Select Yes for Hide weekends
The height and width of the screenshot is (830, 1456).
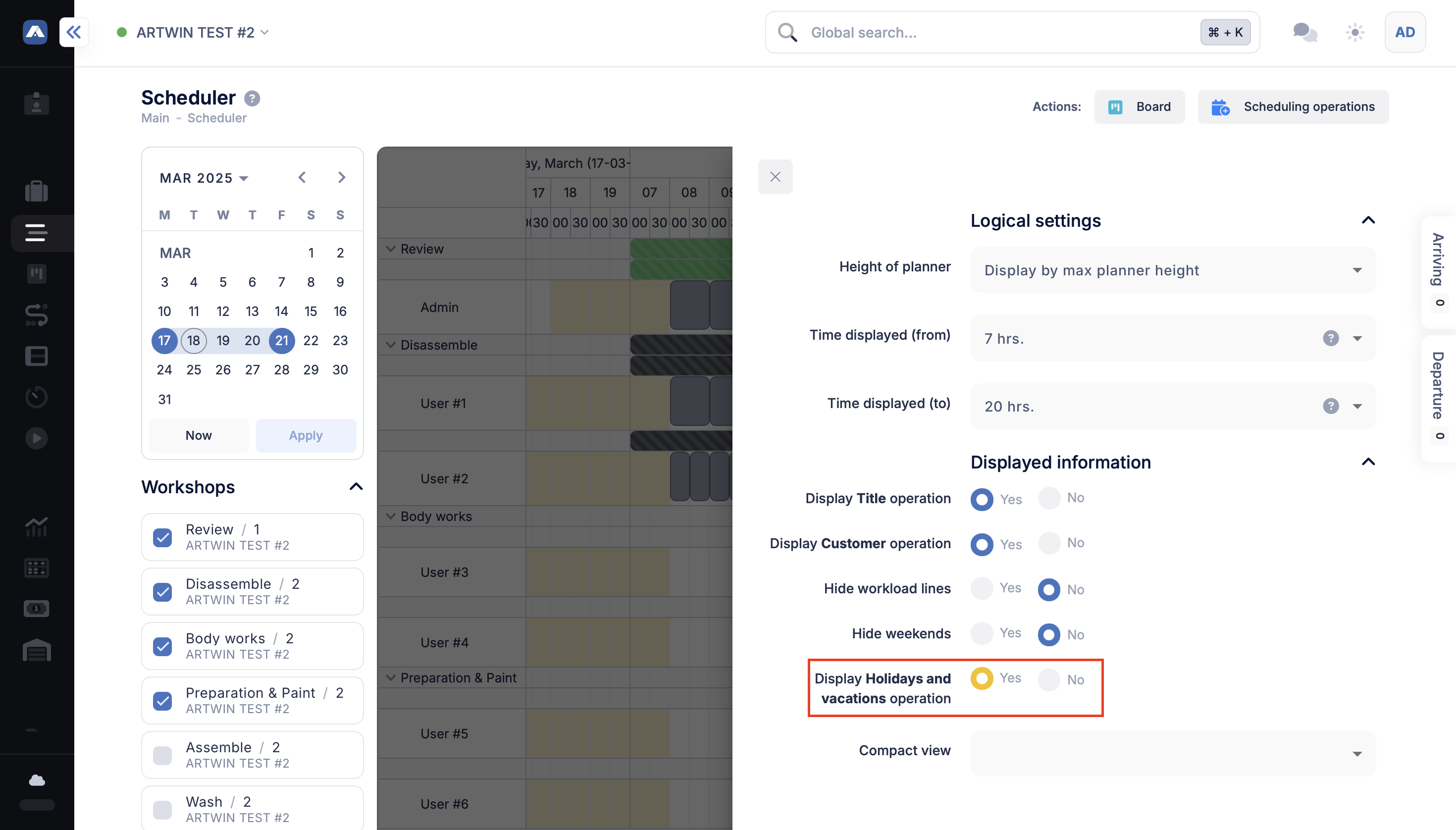(x=982, y=633)
